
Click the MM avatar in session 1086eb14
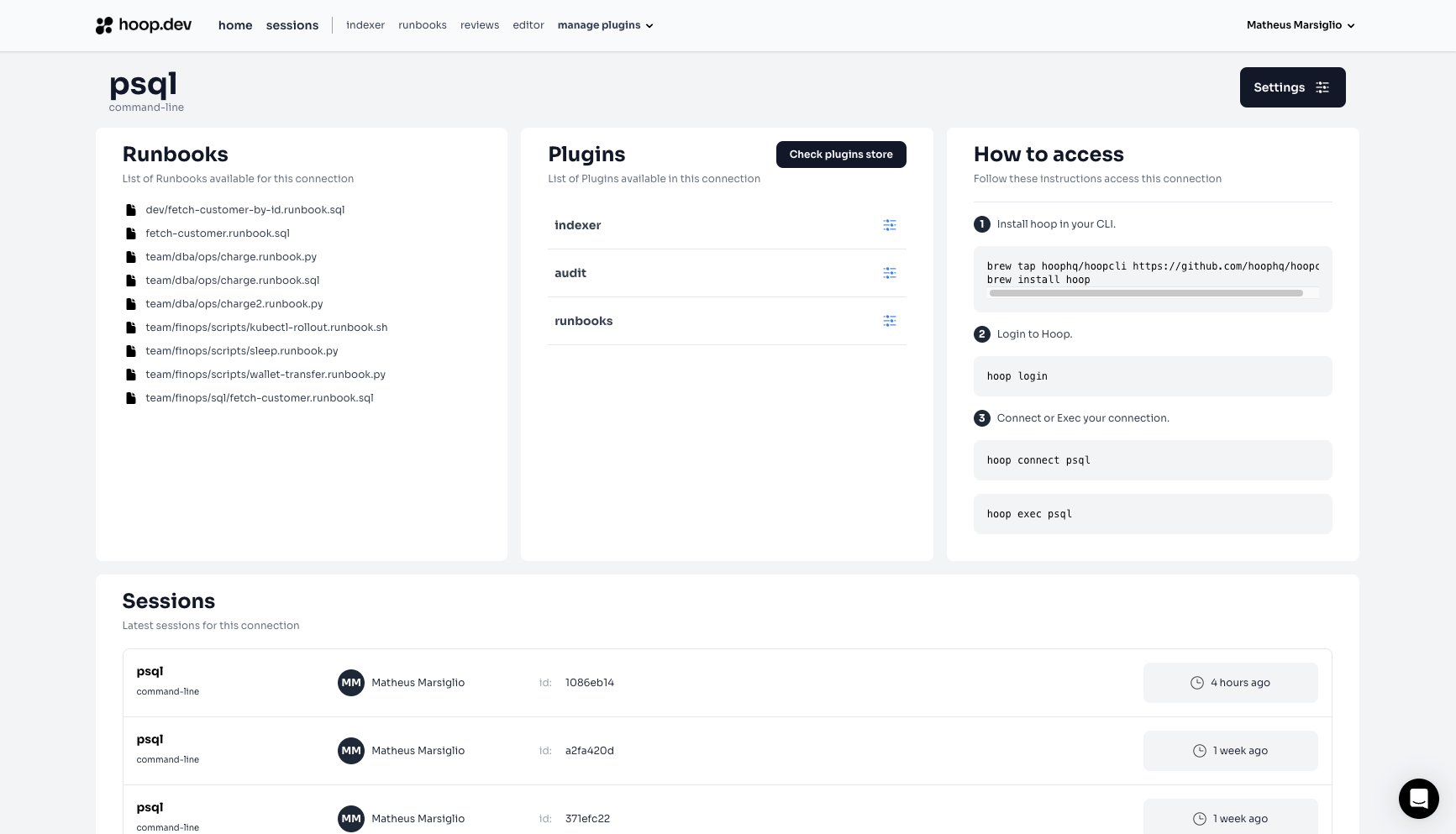click(x=351, y=683)
